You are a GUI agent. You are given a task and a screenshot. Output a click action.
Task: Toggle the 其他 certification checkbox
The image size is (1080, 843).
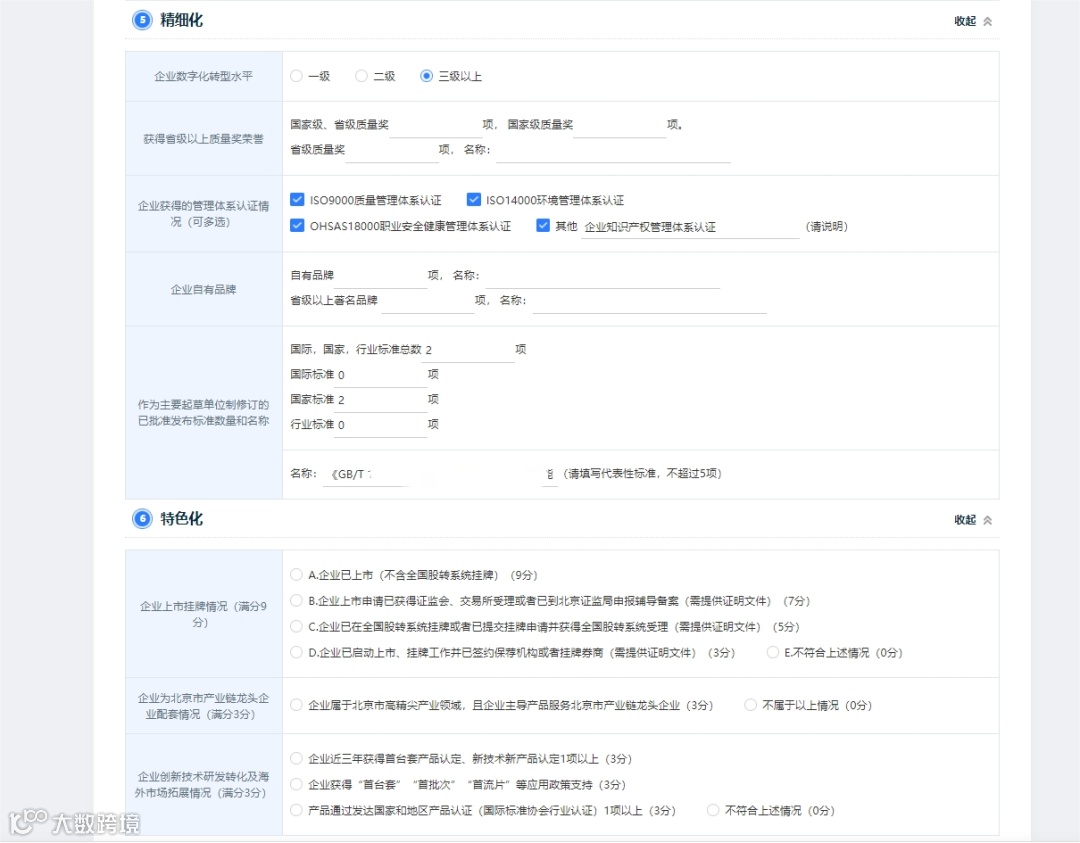pyautogui.click(x=543, y=225)
